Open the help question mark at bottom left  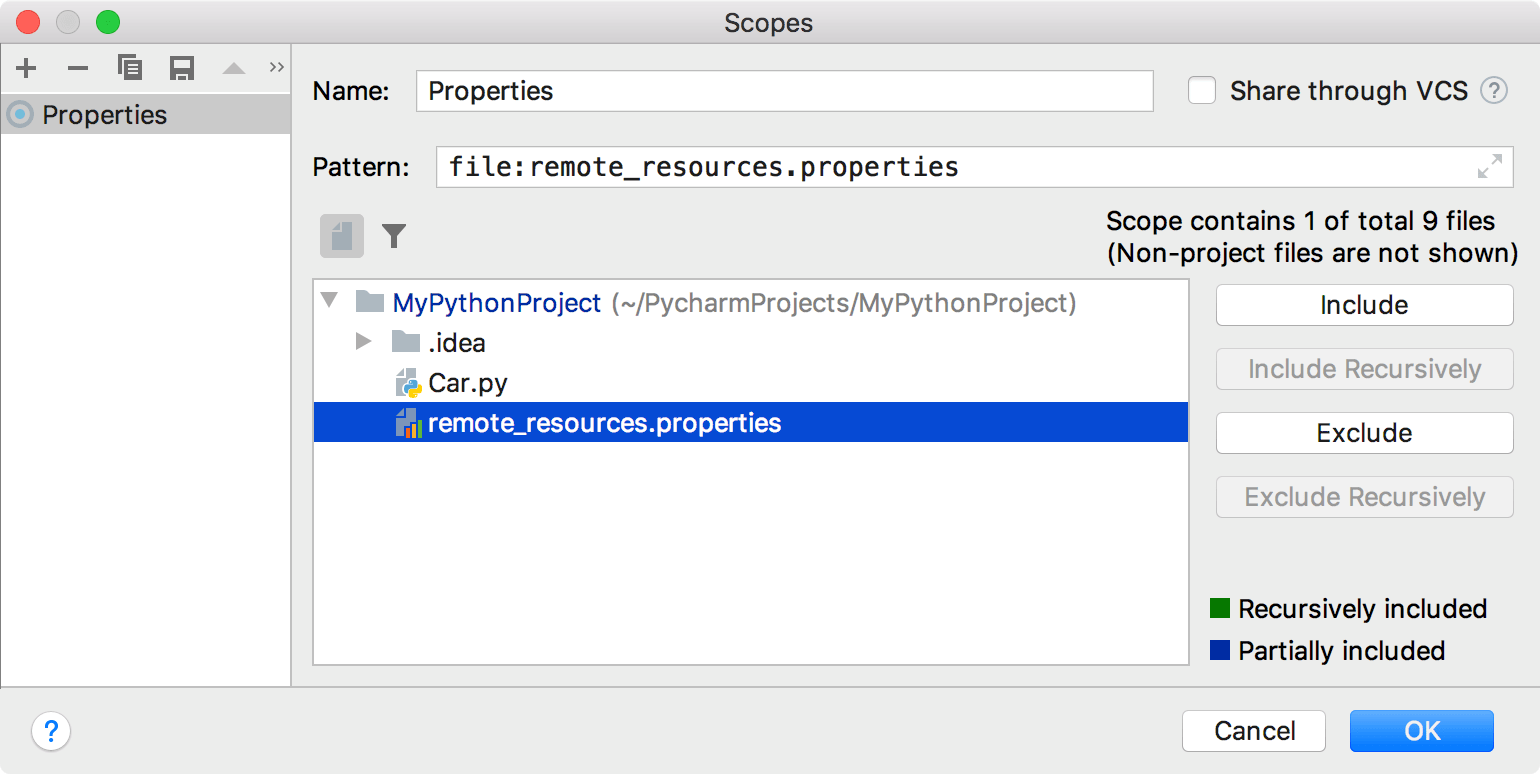[x=51, y=731]
